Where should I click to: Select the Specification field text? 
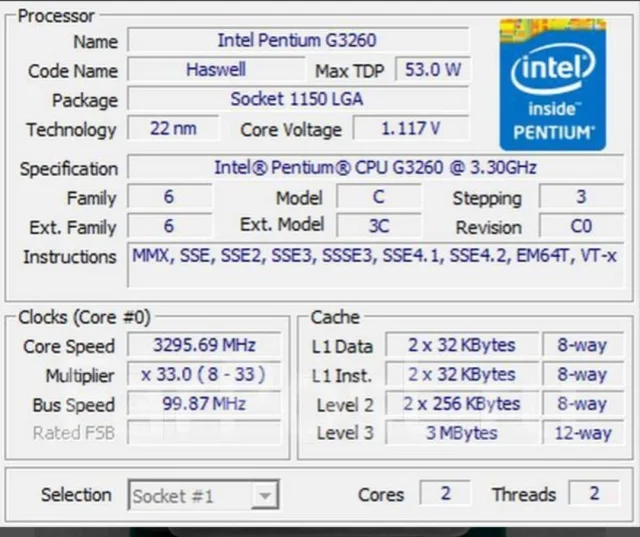(x=375, y=167)
